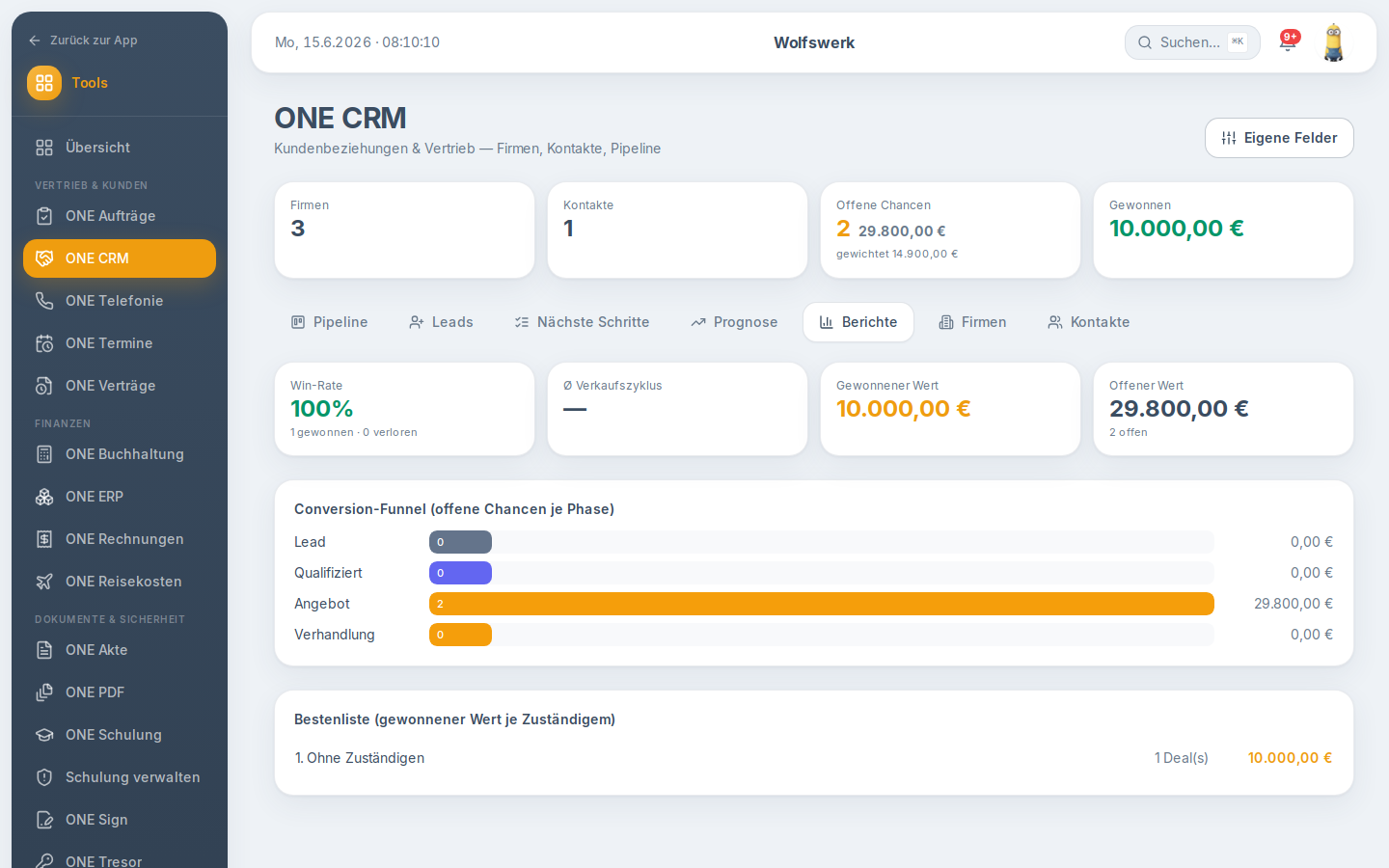Click the ONE Akte label in the sidebar
This screenshot has height=868, width=1389.
[96, 650]
